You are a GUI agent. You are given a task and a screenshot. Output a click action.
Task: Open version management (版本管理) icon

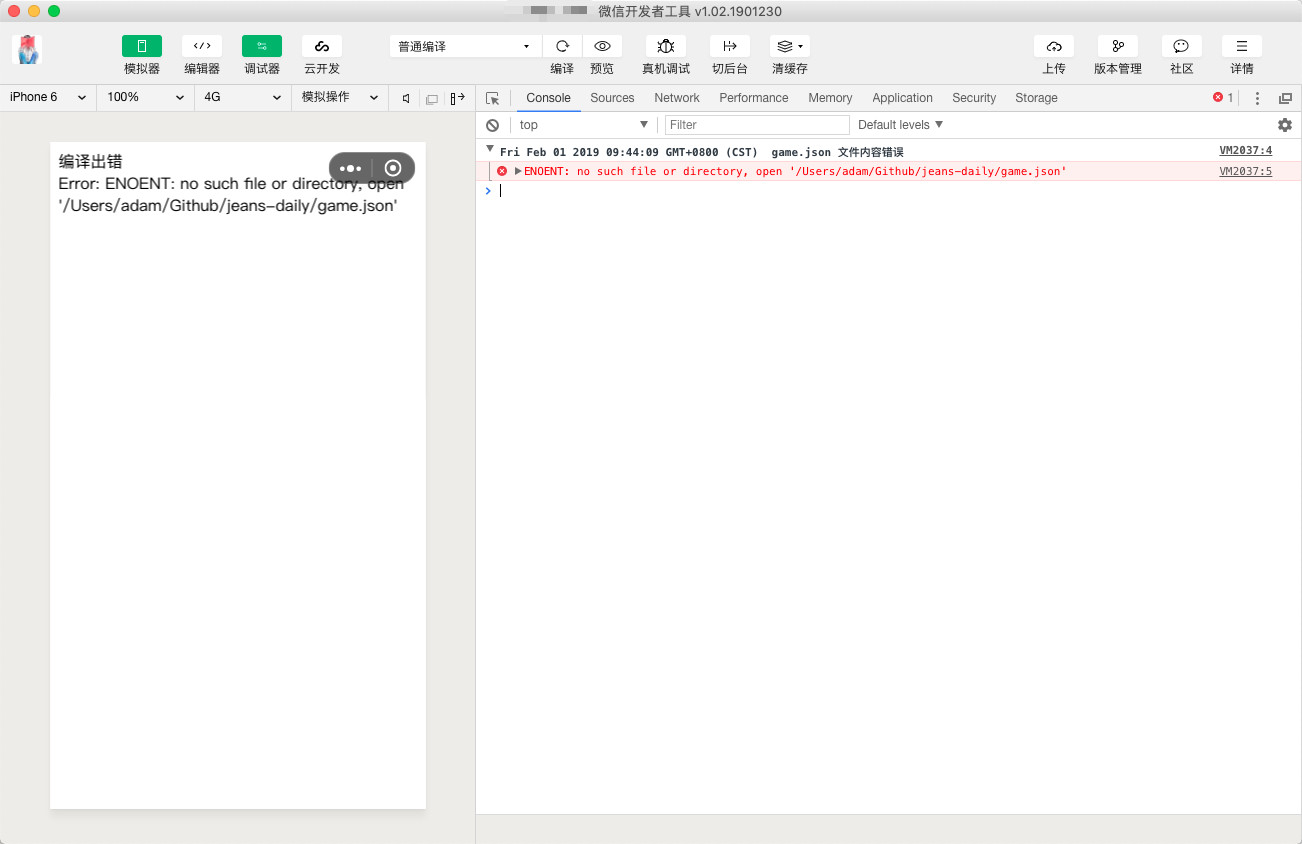pyautogui.click(x=1117, y=47)
